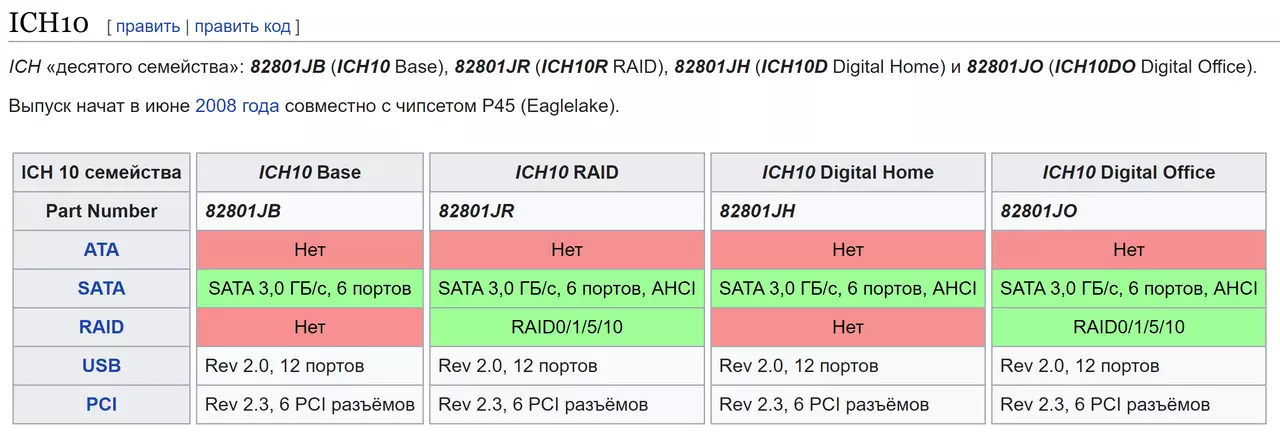Click "SATA 3,0 ГБ/с, 6 портов" Base cell
This screenshot has width=1280, height=440.
click(310, 289)
